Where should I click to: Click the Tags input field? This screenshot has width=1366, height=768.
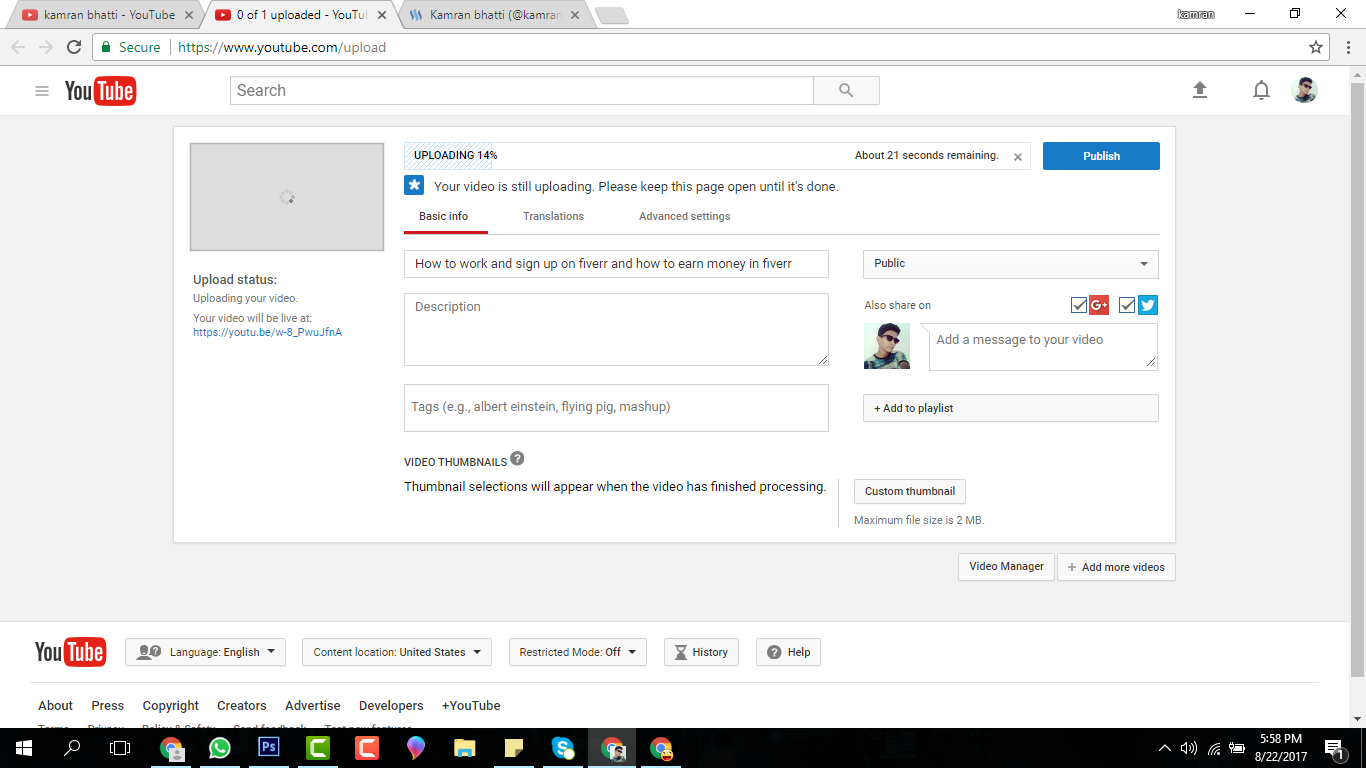coord(616,408)
